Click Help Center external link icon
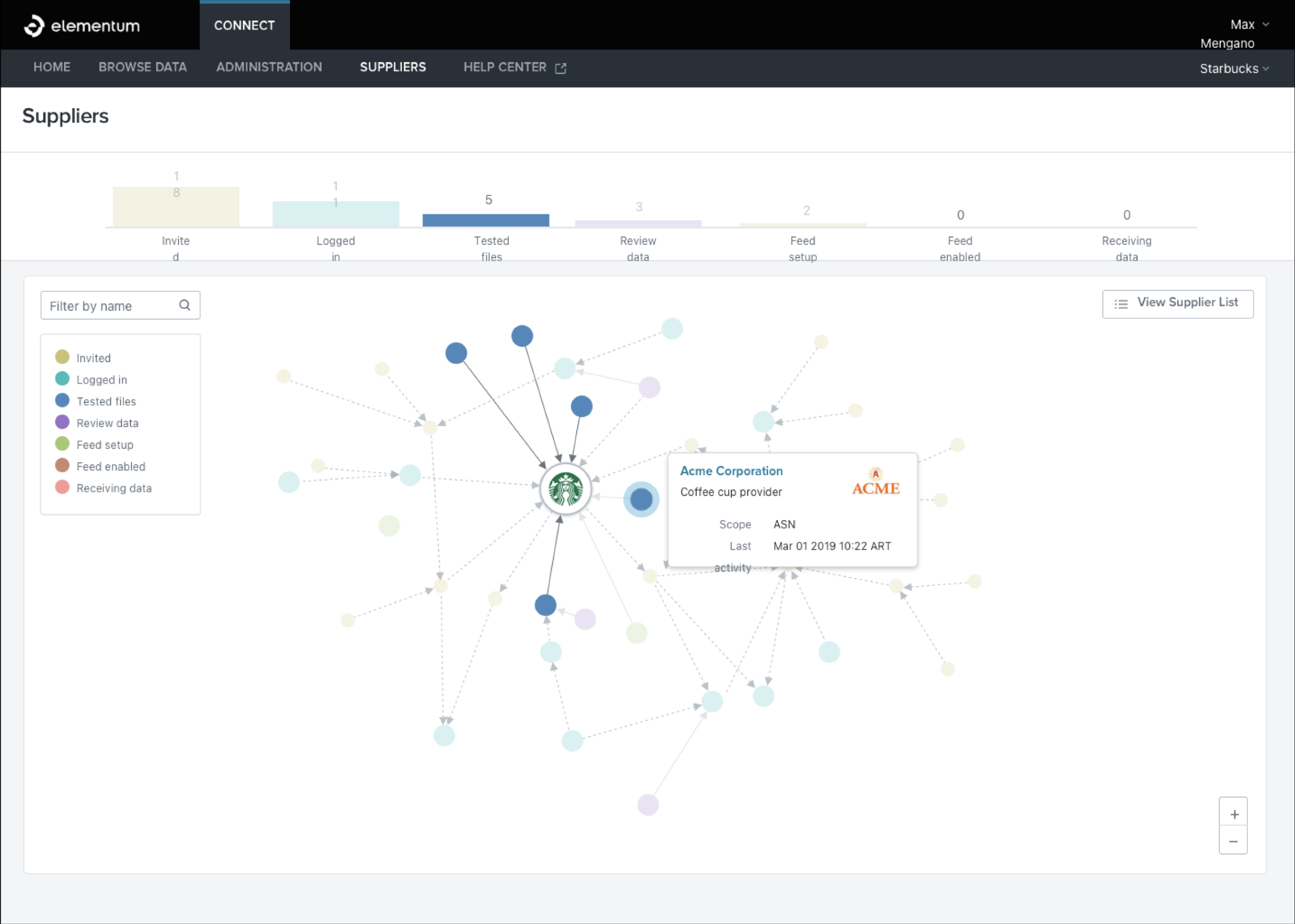The height and width of the screenshot is (924, 1295). (560, 68)
